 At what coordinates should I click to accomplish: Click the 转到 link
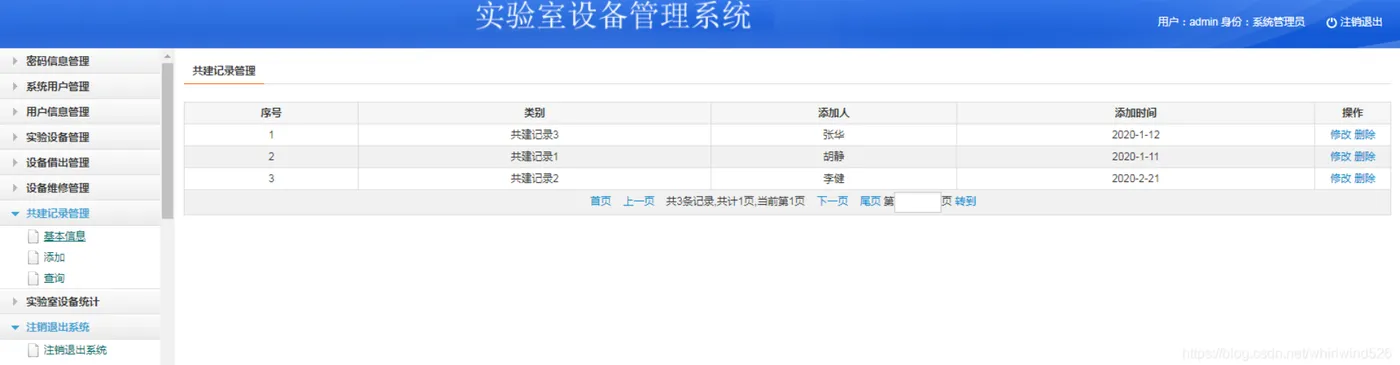965,201
